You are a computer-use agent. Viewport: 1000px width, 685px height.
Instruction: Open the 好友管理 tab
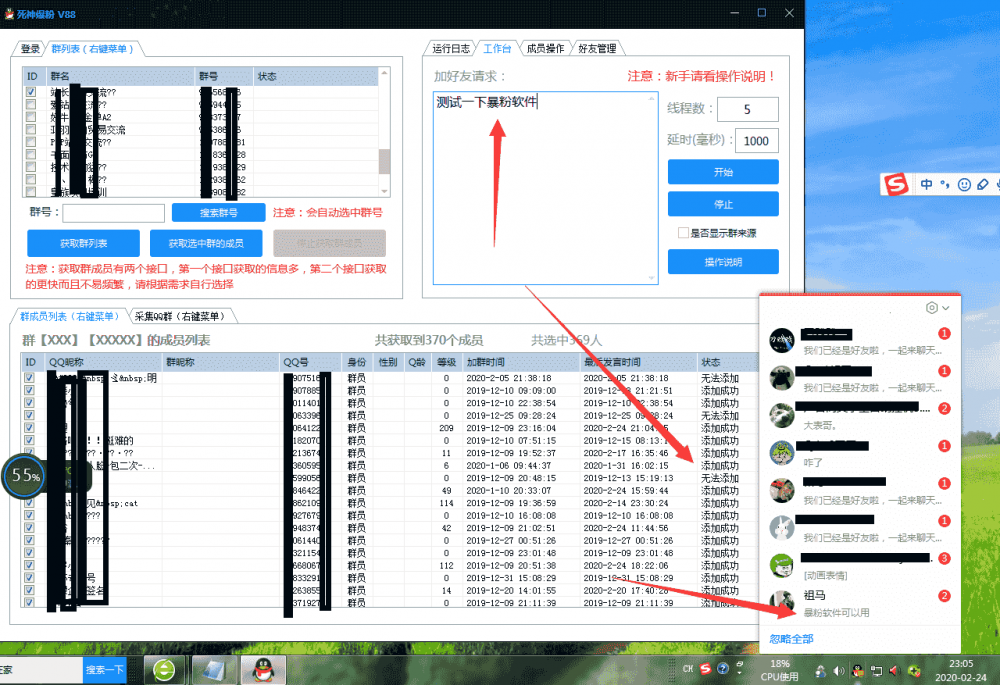click(x=597, y=48)
